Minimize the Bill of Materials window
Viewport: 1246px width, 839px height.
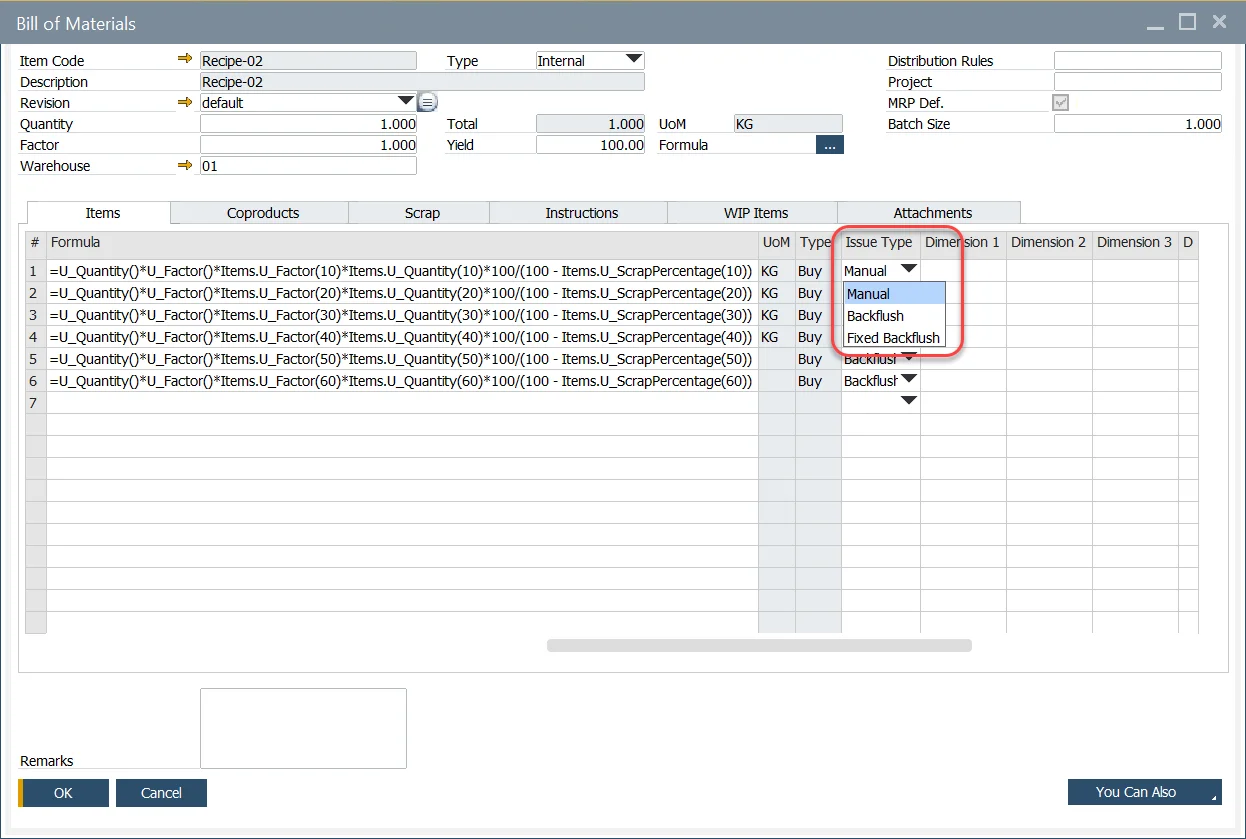[x=1154, y=22]
